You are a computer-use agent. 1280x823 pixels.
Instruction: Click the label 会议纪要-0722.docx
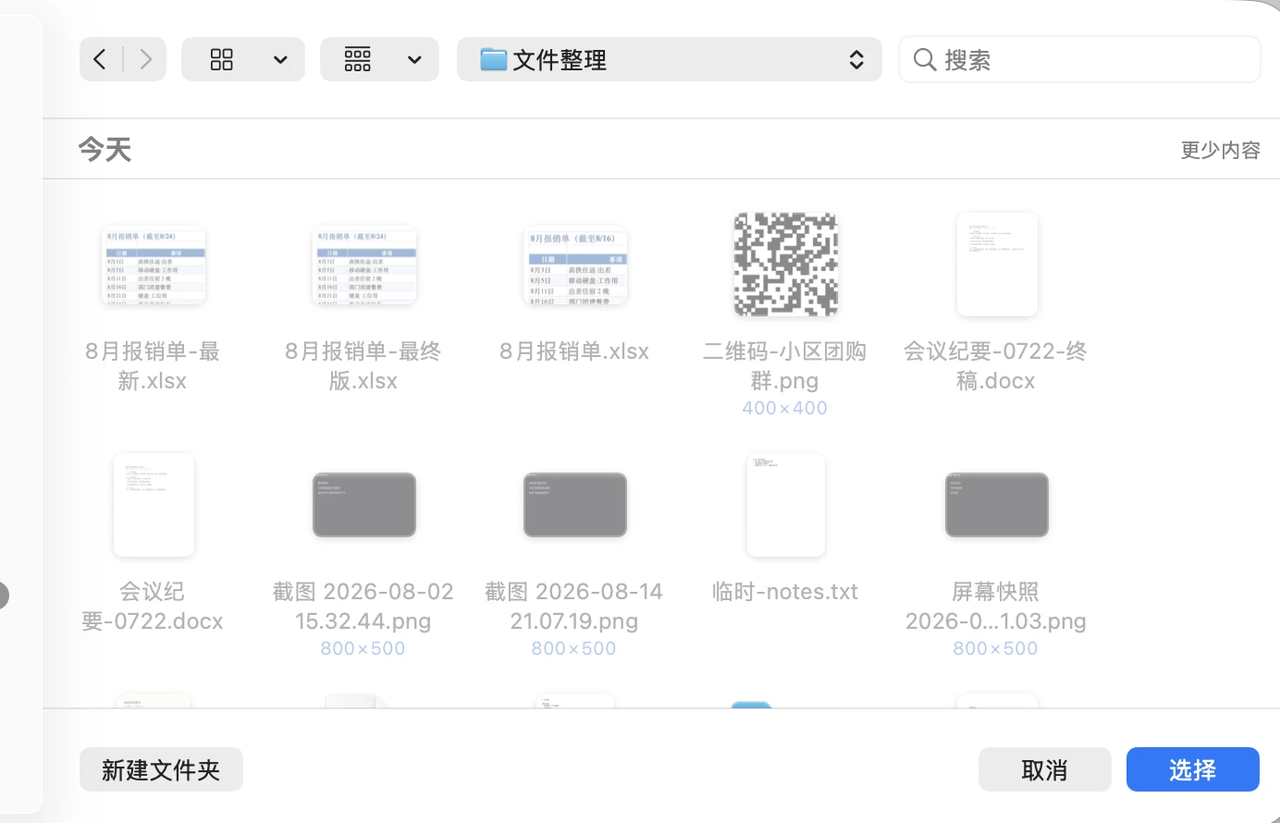click(153, 606)
